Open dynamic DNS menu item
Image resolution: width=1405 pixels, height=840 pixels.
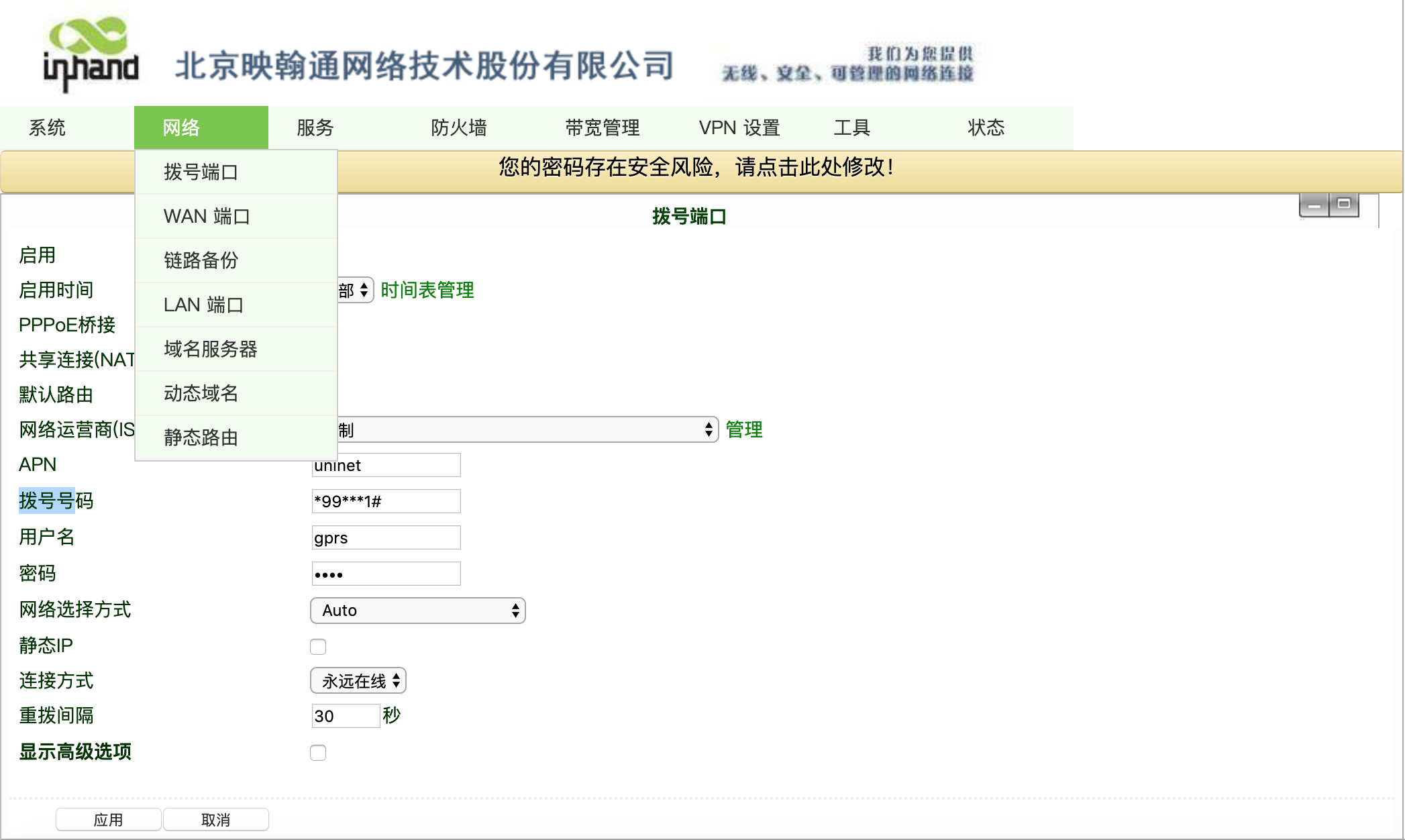[x=201, y=393]
